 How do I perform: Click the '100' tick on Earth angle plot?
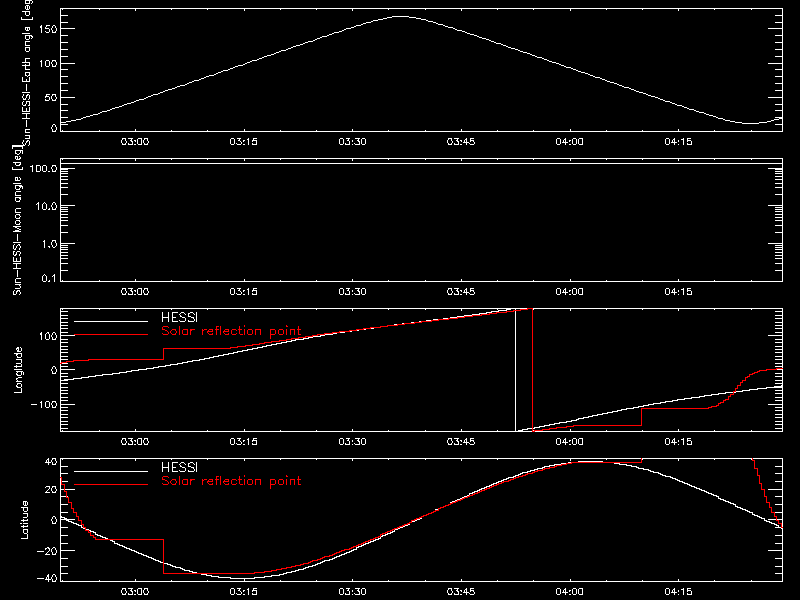point(48,64)
